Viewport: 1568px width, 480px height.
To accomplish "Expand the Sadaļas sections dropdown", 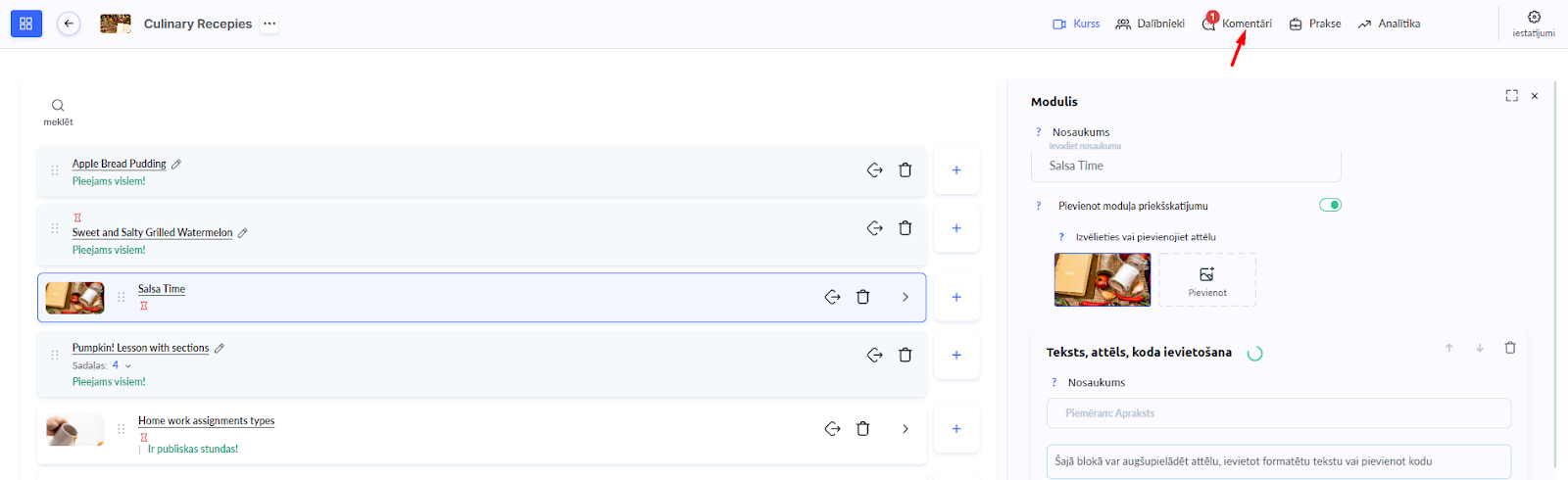I will [128, 366].
